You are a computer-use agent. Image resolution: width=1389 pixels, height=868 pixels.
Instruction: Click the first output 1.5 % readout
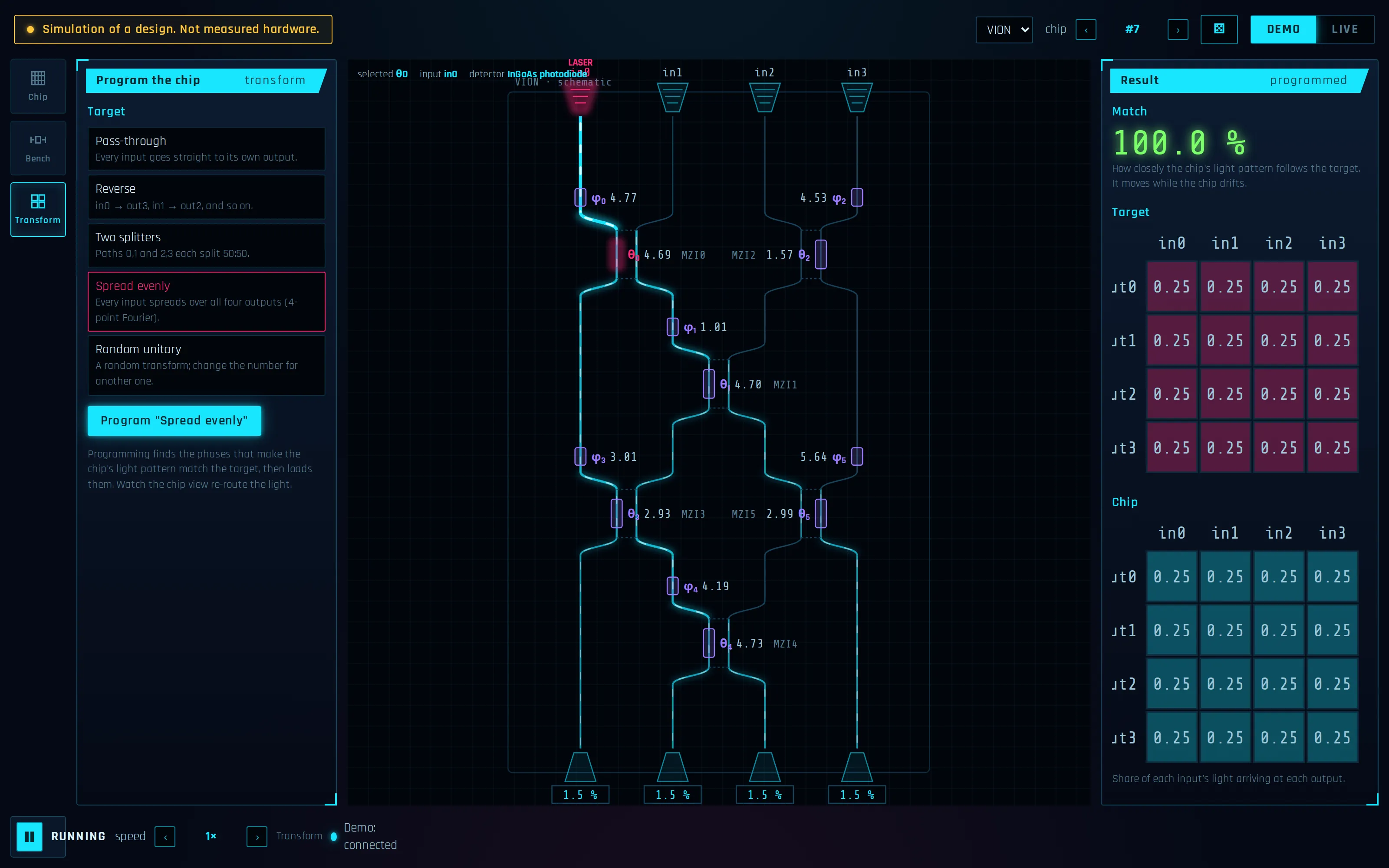point(580,795)
